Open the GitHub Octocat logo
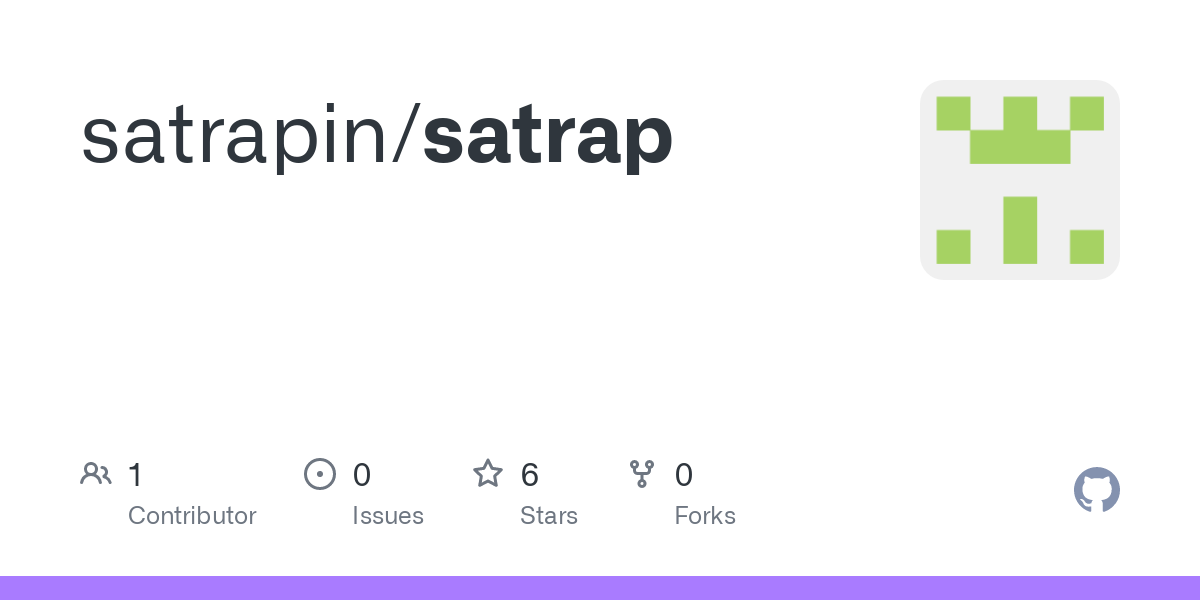 click(1097, 490)
